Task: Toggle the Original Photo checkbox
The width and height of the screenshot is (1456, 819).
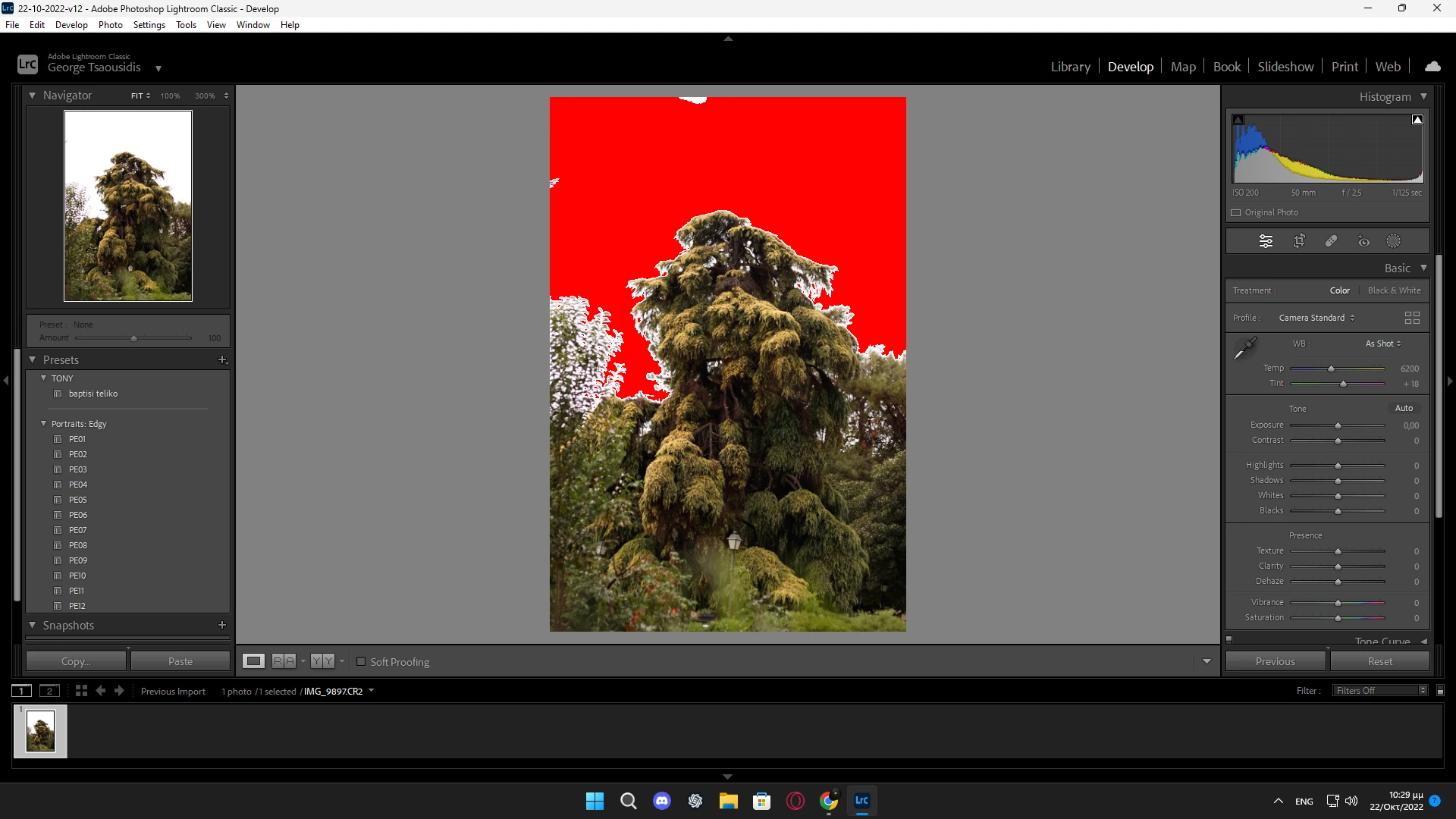Action: pos(1236,212)
